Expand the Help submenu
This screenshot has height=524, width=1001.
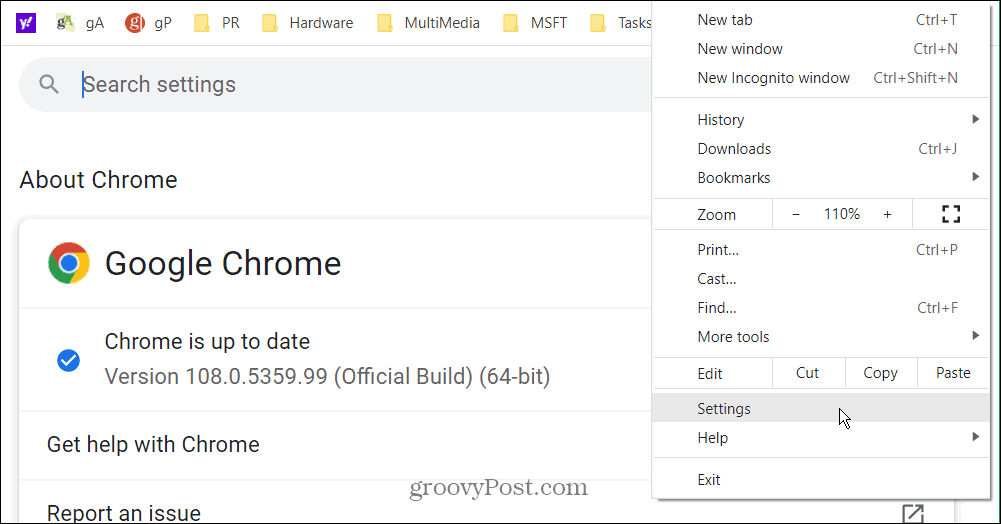coord(821,438)
